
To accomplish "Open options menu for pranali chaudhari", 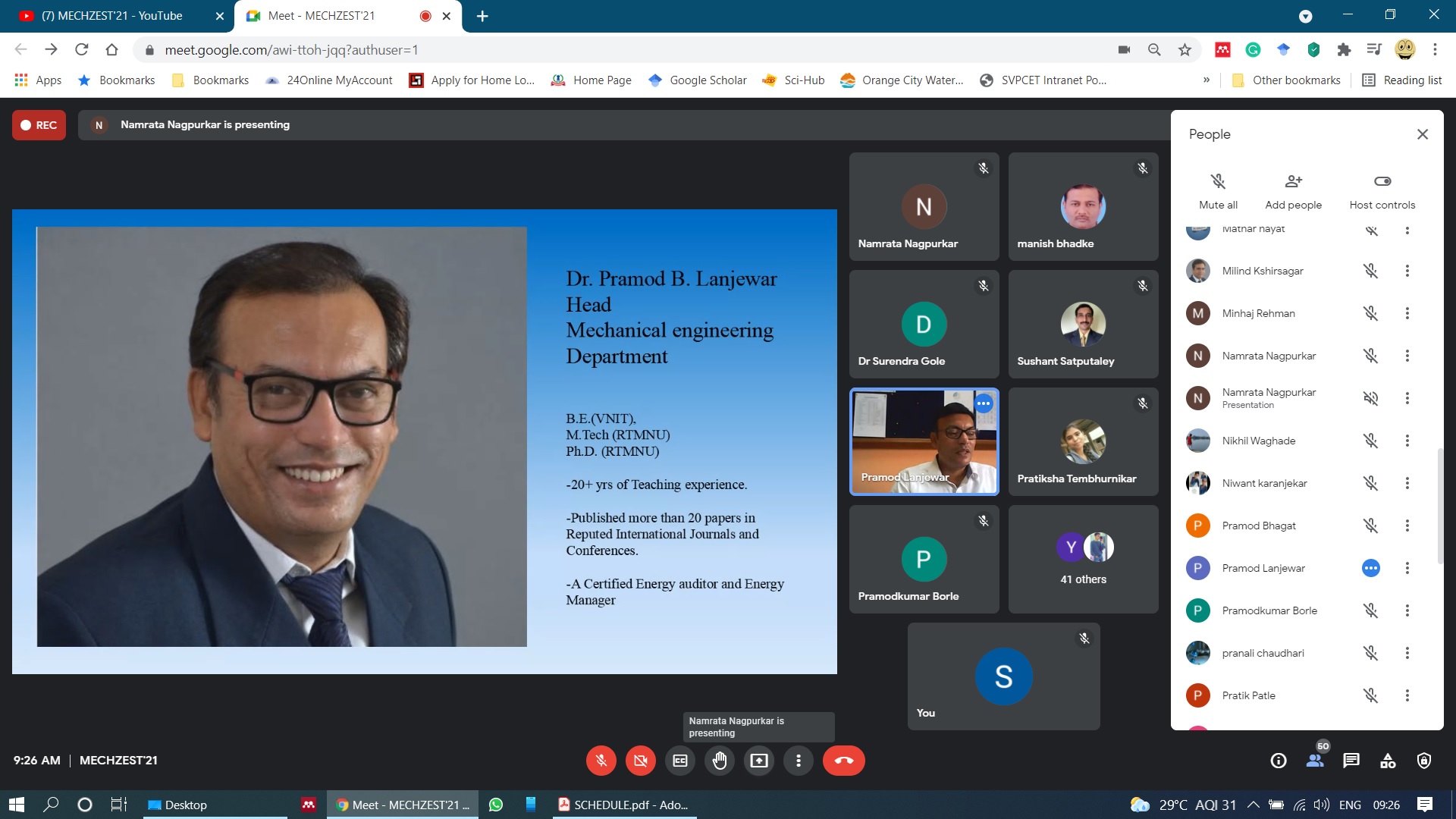I will (x=1407, y=653).
